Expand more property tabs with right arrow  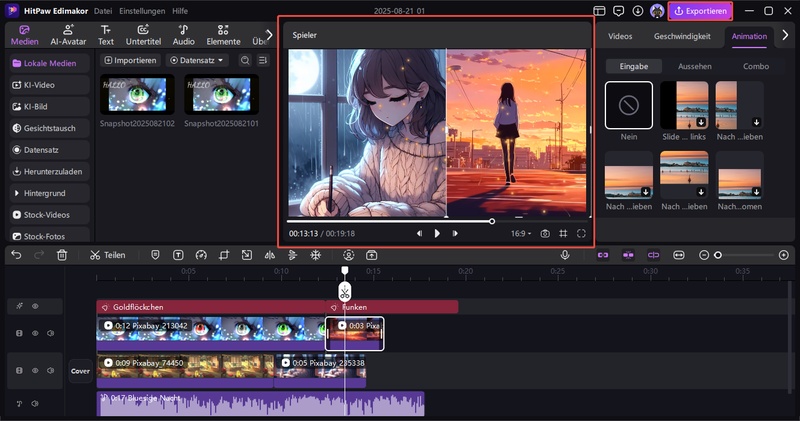pyautogui.click(x=785, y=35)
